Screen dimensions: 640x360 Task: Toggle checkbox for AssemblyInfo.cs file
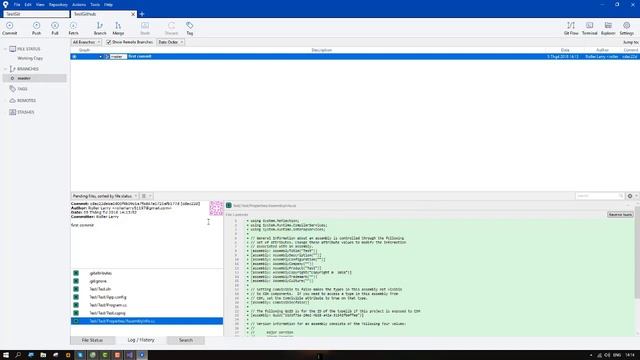click(x=76, y=321)
